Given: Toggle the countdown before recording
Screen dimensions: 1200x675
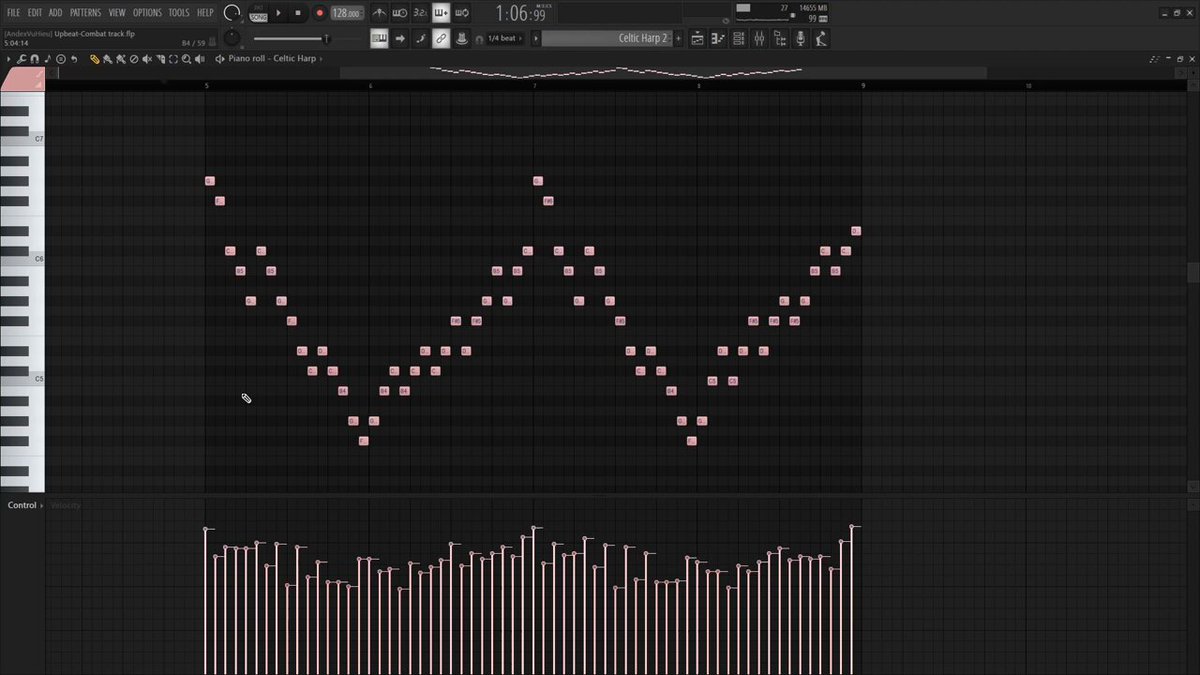Looking at the screenshot, I should click(420, 13).
